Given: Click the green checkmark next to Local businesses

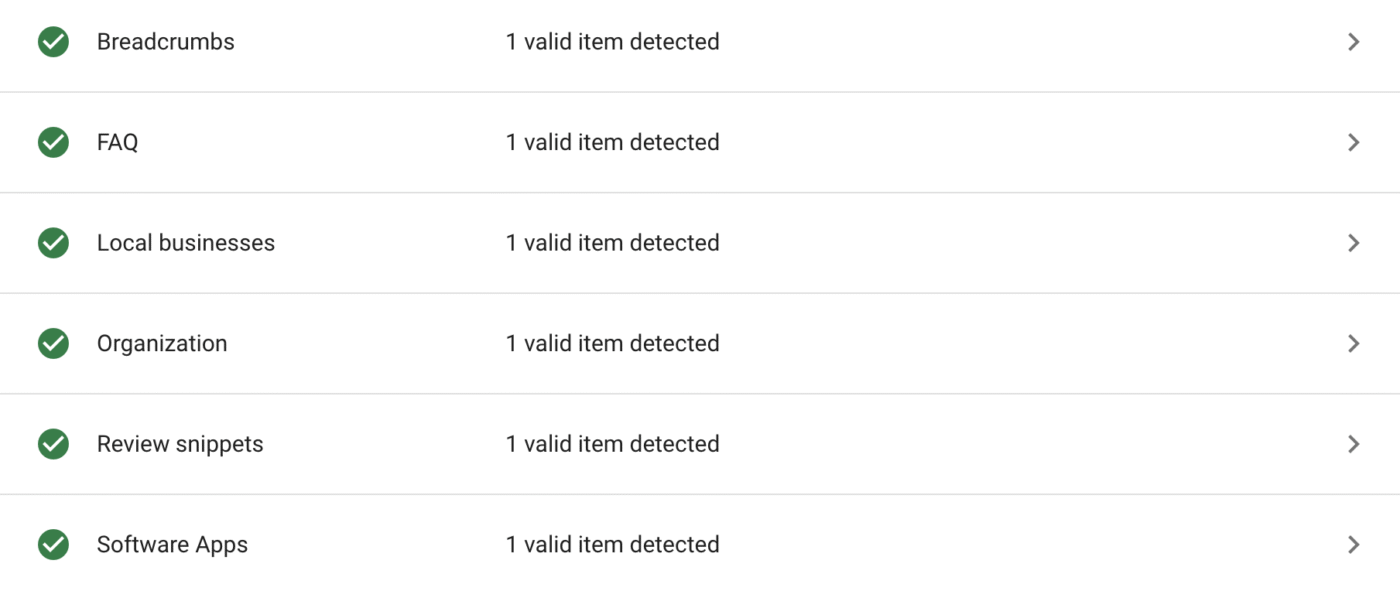Looking at the screenshot, I should click(x=52, y=242).
